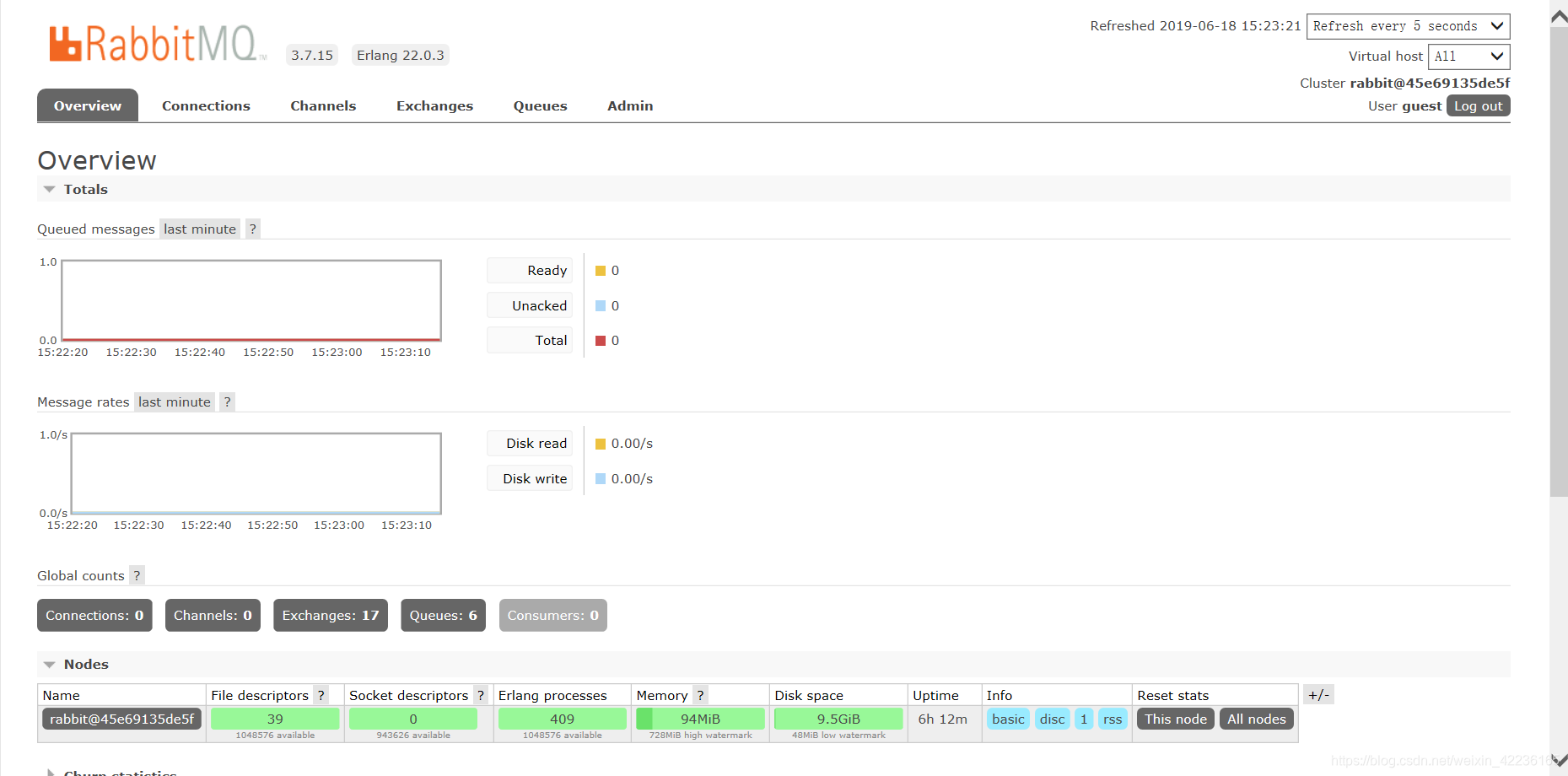The width and height of the screenshot is (1568, 776).
Task: Click the scrollbar down arrow
Action: (1559, 761)
